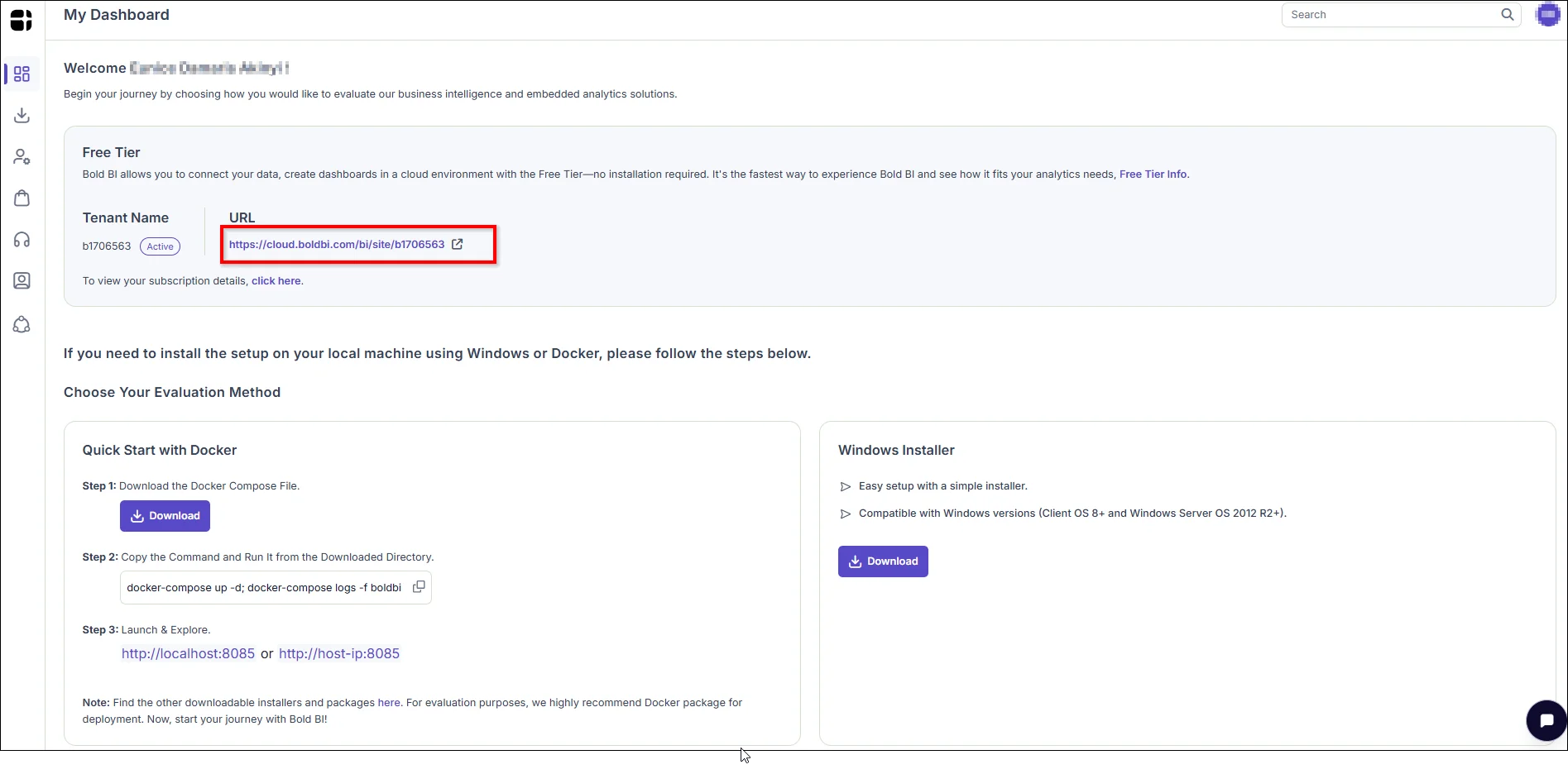Click the 'click here' subscription details link
Screen dimensions: 1568x774
click(276, 281)
